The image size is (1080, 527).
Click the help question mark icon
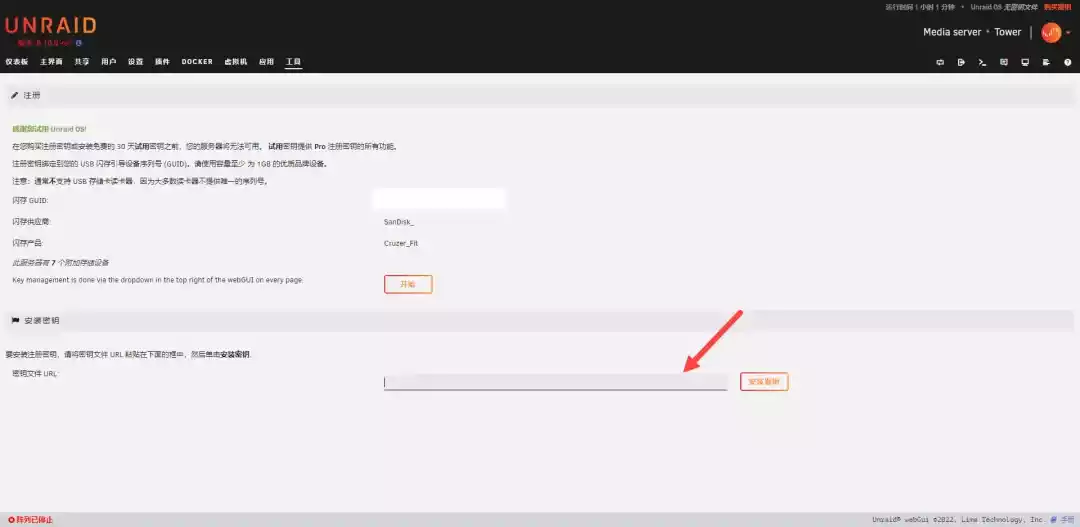point(1067,62)
